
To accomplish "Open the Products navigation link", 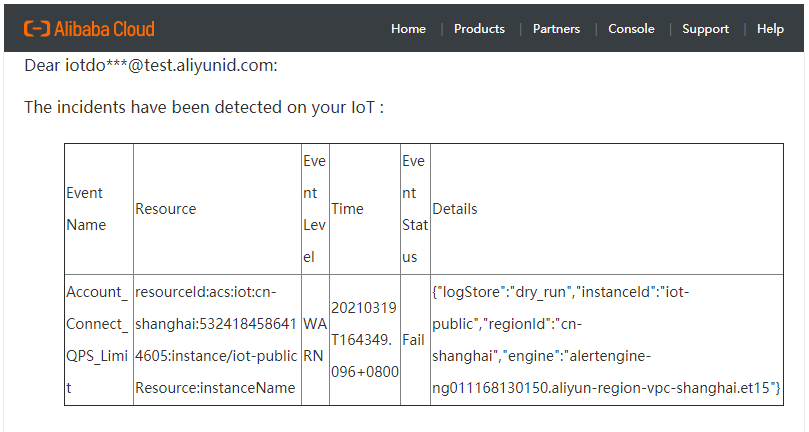I will click(x=479, y=29).
